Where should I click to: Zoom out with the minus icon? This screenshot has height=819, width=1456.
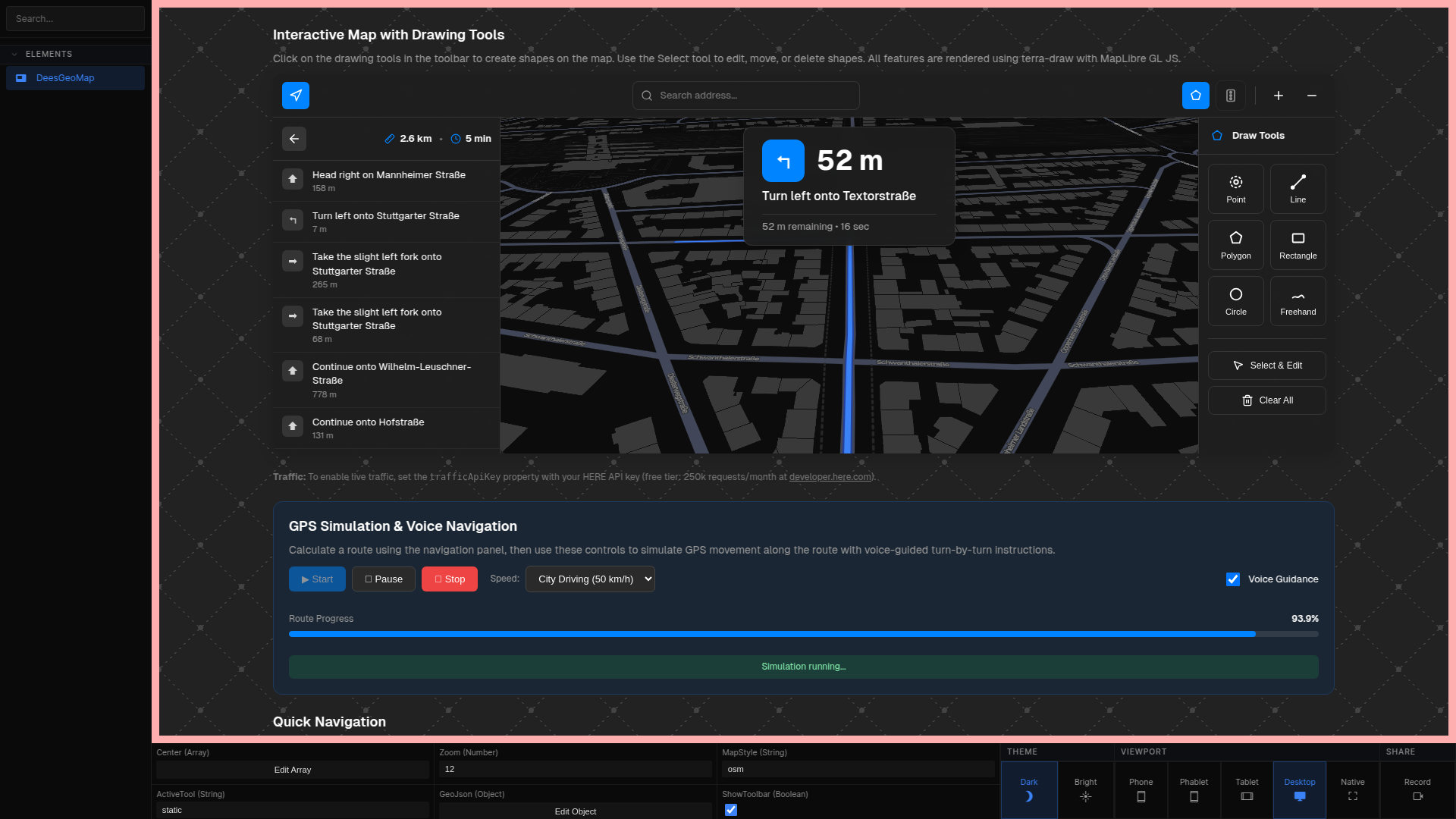coord(1312,96)
